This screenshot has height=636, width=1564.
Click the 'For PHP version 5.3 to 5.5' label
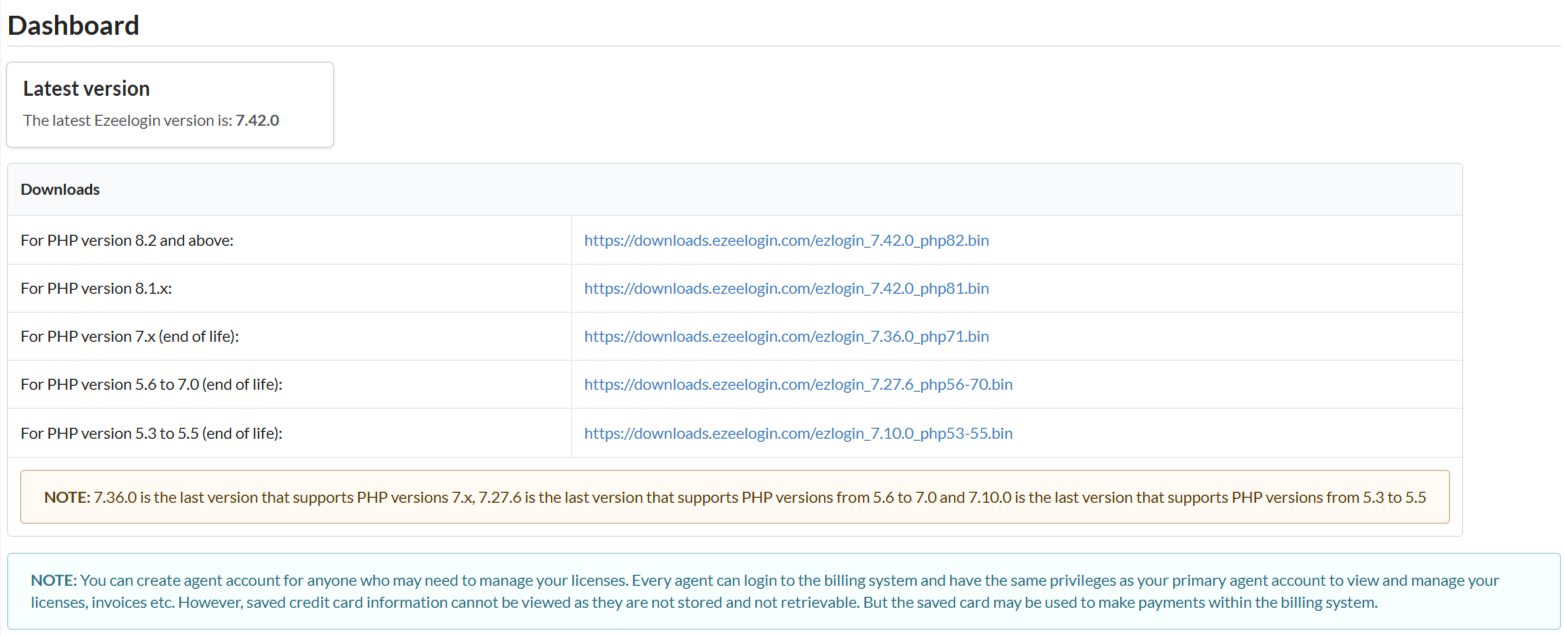(x=152, y=433)
